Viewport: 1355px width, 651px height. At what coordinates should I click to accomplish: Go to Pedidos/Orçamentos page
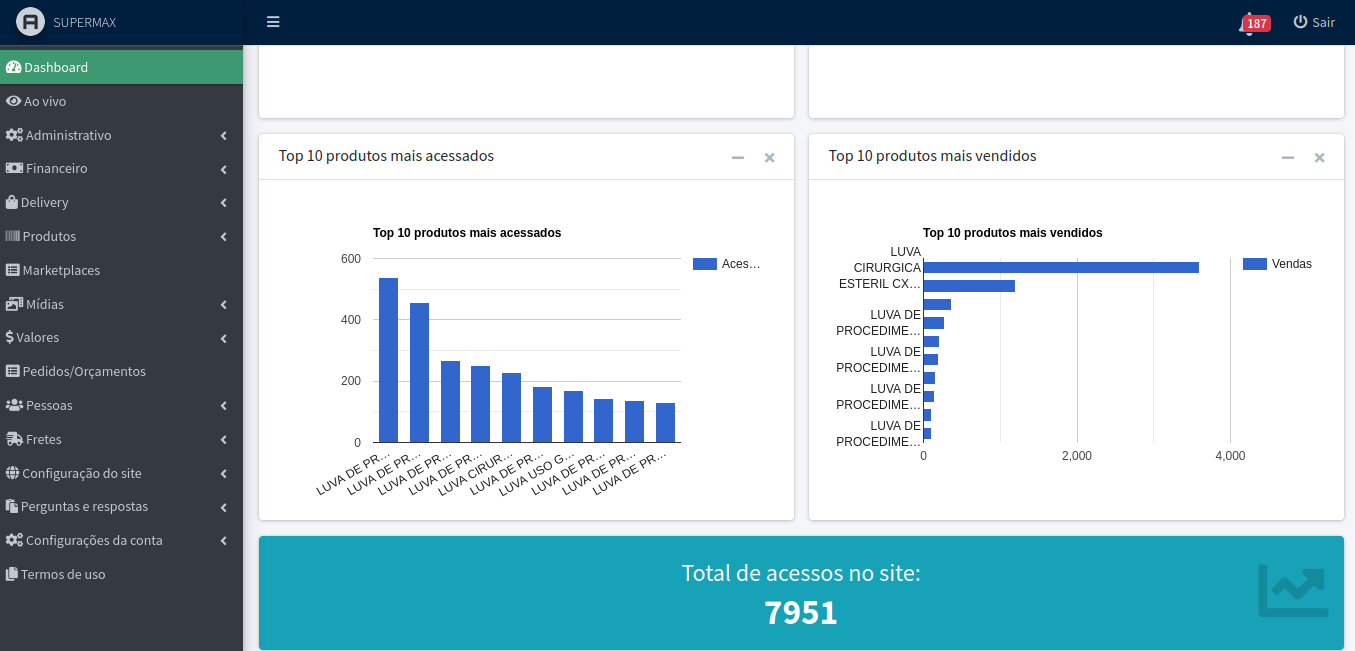pyautogui.click(x=84, y=371)
